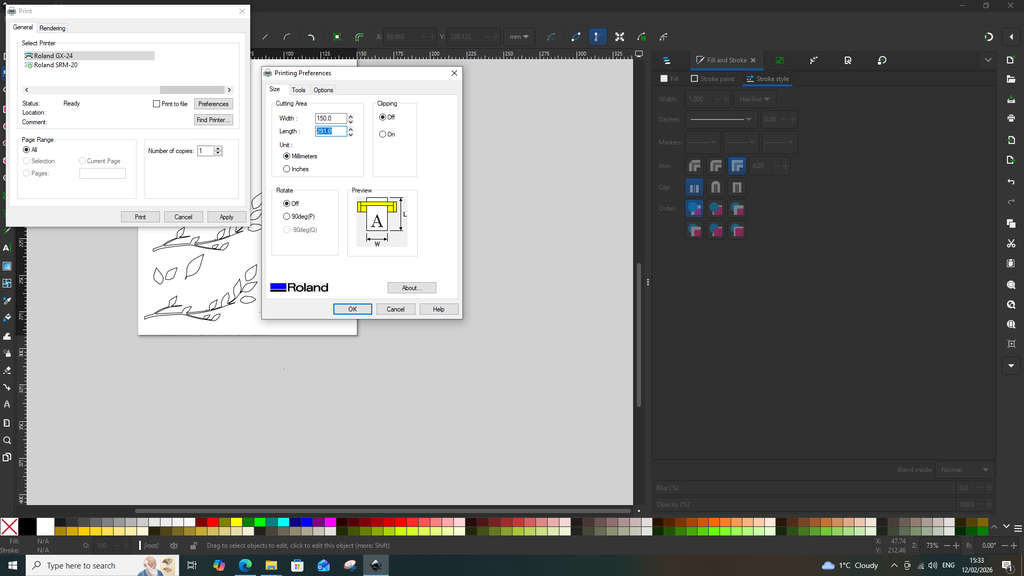Set Clipping to Off
The height and width of the screenshot is (576, 1024).
pyautogui.click(x=383, y=118)
